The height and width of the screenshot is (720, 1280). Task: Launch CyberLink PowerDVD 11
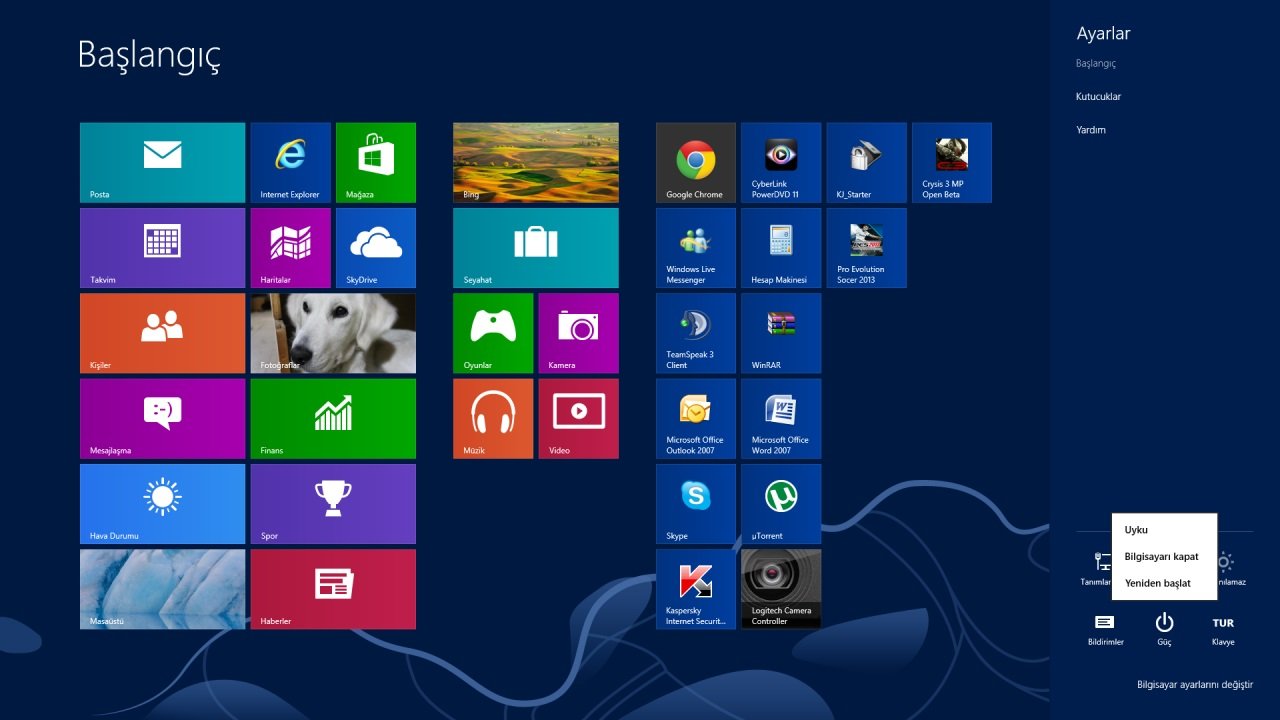[781, 163]
